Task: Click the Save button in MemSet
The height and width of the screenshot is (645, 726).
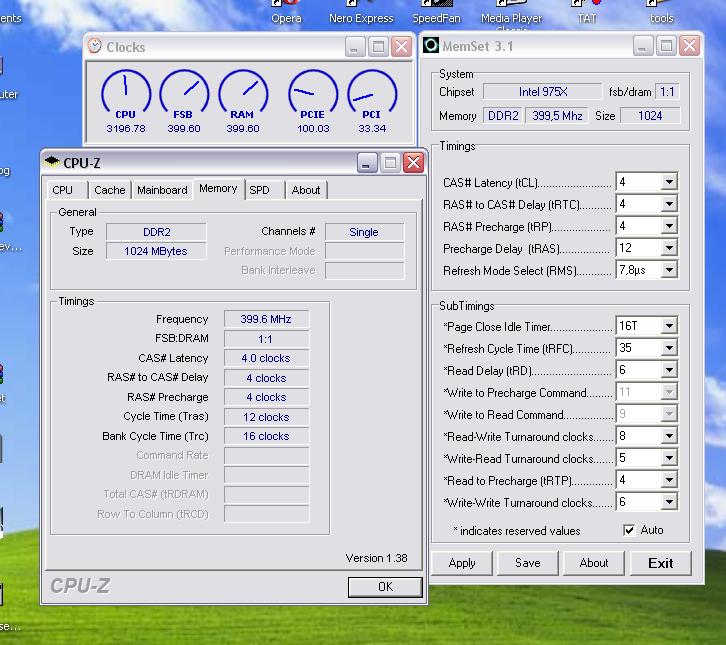Action: pyautogui.click(x=528, y=563)
